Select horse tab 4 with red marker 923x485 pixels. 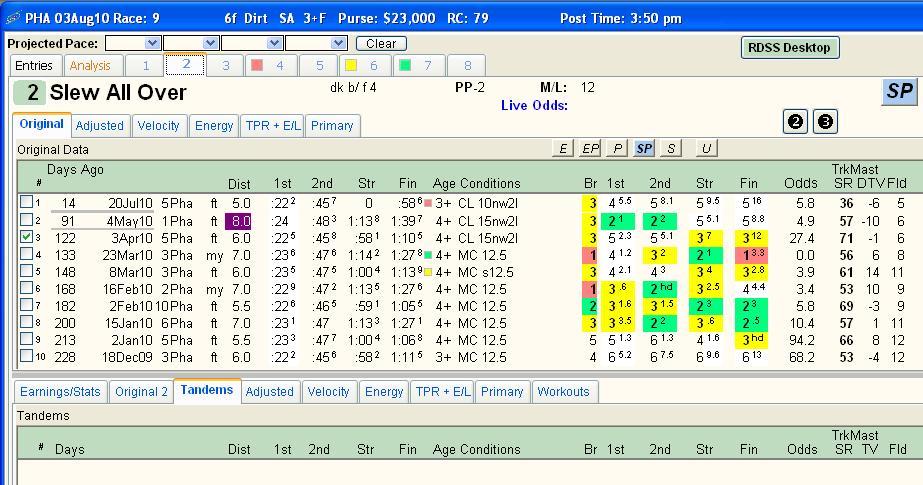tap(271, 65)
